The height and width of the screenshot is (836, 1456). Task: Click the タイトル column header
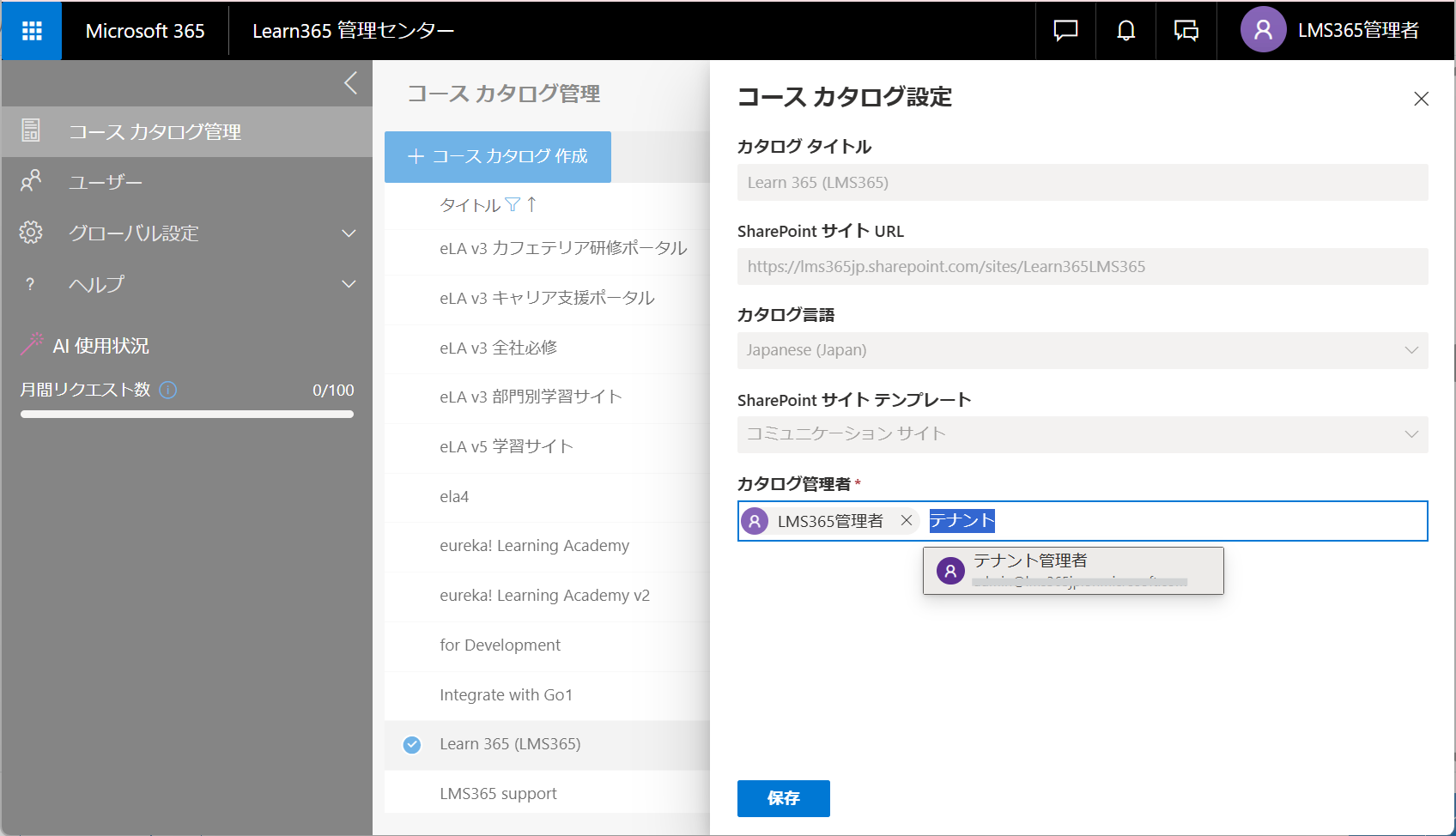coord(470,205)
